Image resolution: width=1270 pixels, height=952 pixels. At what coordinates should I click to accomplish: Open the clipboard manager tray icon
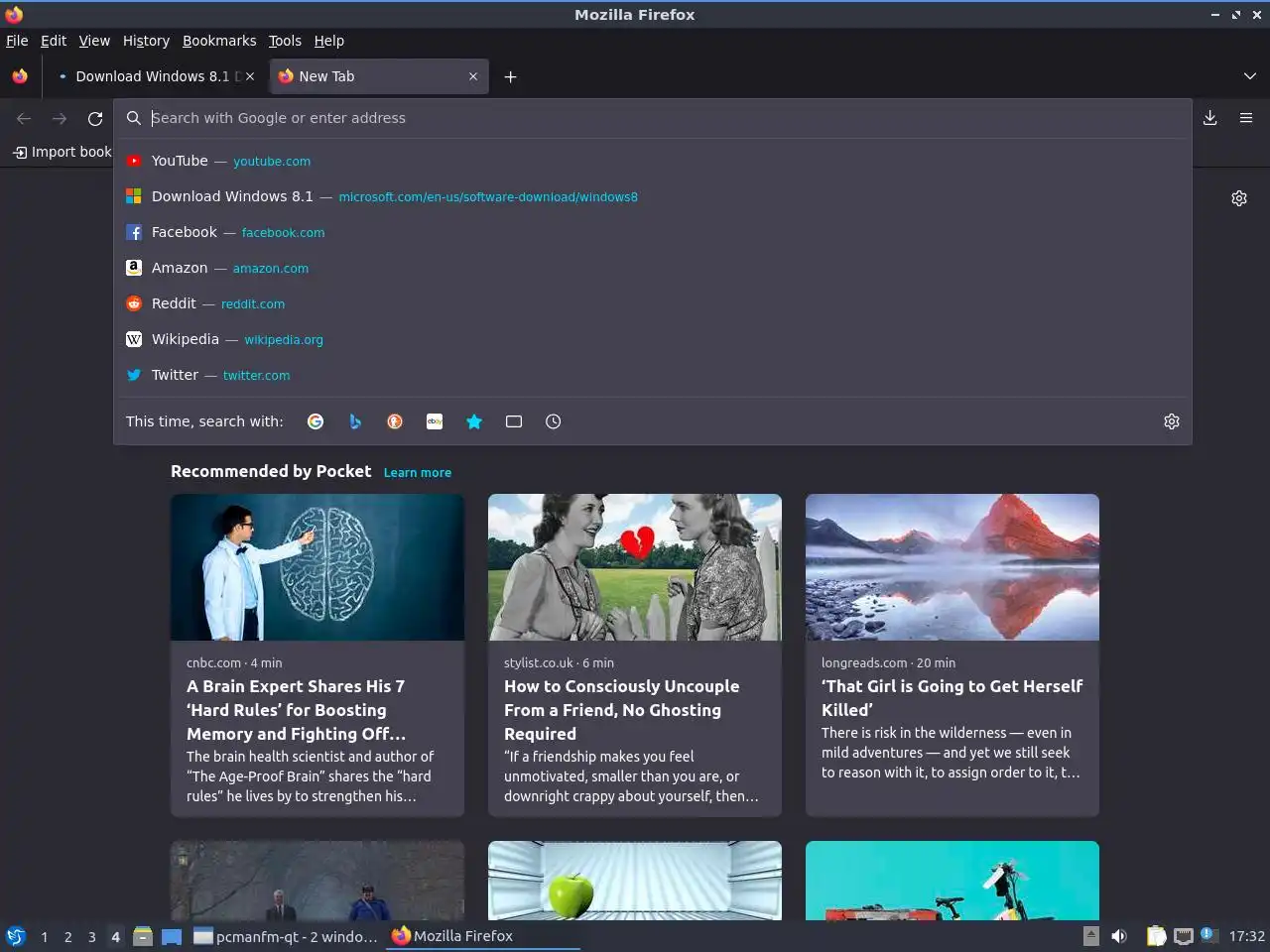1157,936
